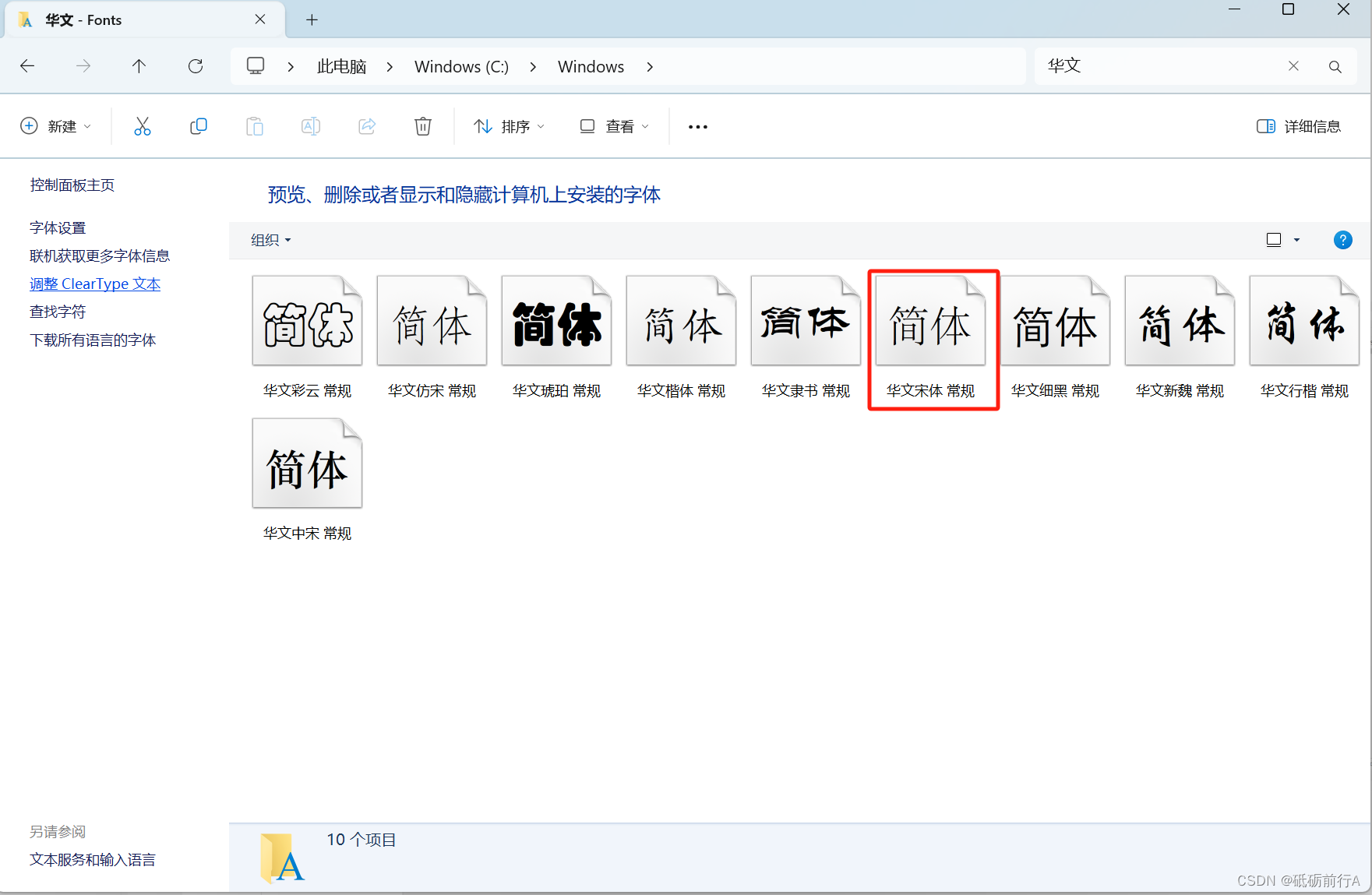Expand the view options arrow beside layout icon
The image size is (1372, 895).
[x=1297, y=240]
